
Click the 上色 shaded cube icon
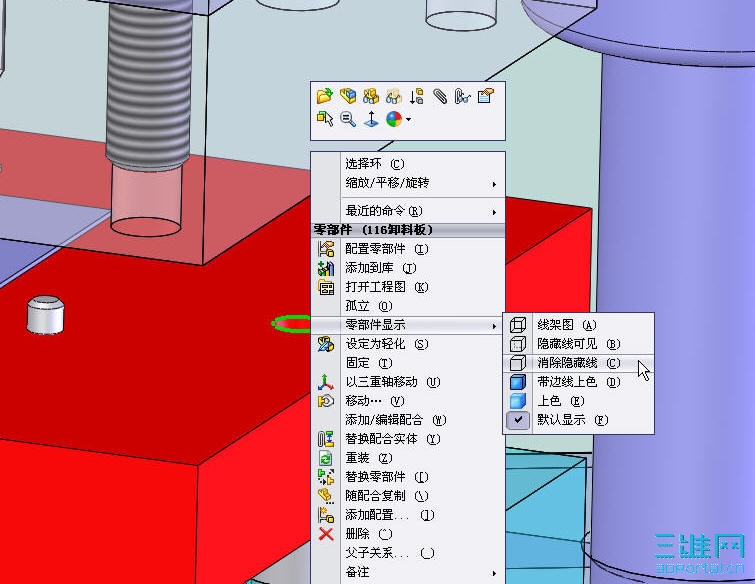click(518, 401)
